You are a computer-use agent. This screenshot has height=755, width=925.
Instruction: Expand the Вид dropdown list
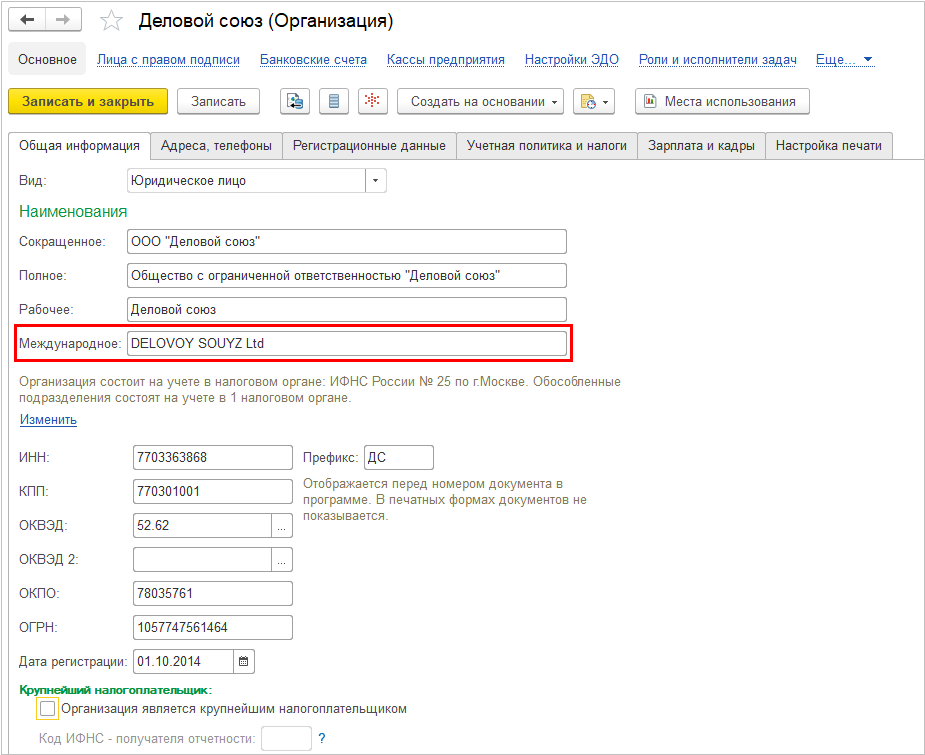click(x=376, y=180)
